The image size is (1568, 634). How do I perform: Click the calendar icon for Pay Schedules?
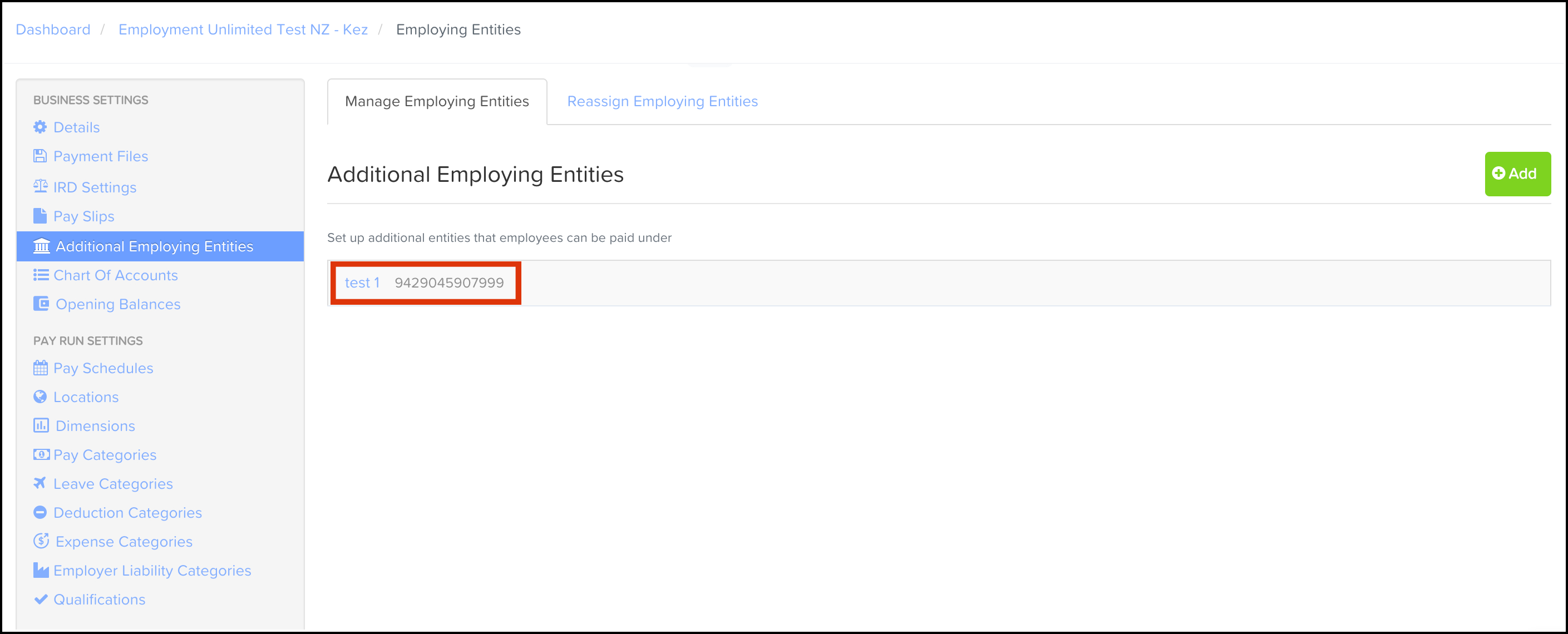(40, 368)
